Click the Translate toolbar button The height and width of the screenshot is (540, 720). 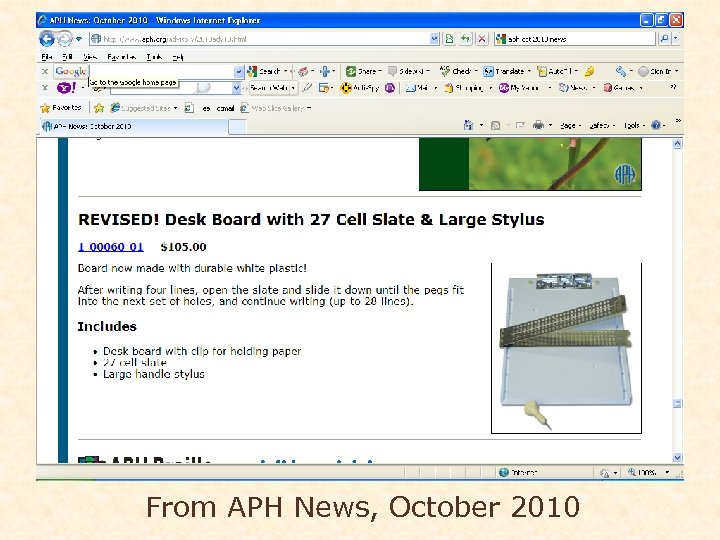(507, 71)
